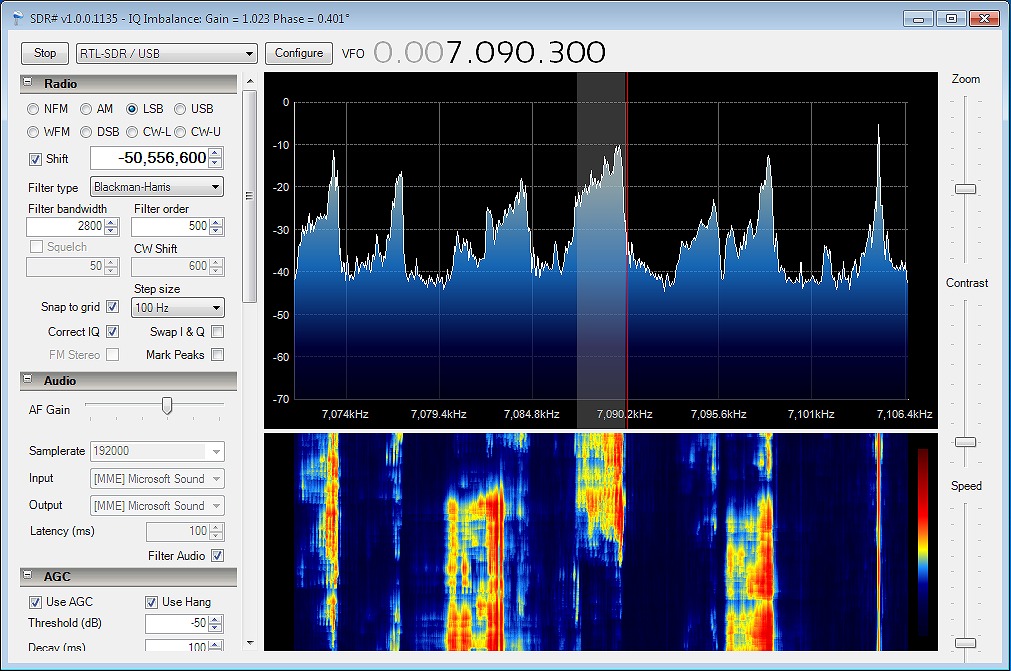
Task: Toggle Swap I & Q checkbox
Action: click(217, 332)
